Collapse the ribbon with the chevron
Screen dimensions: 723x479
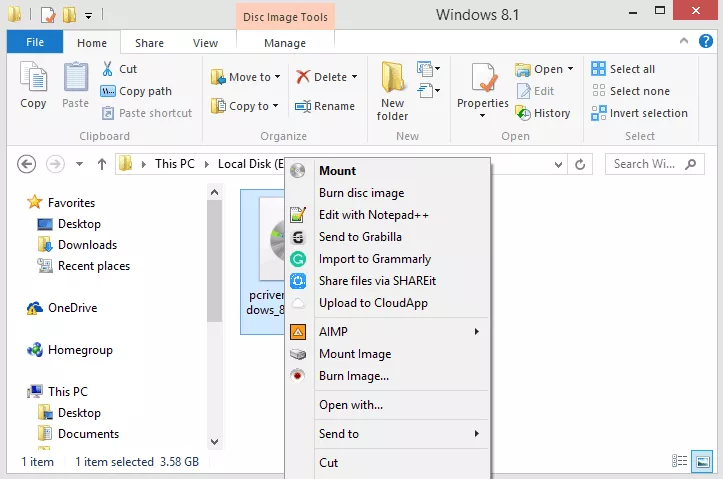[x=684, y=41]
